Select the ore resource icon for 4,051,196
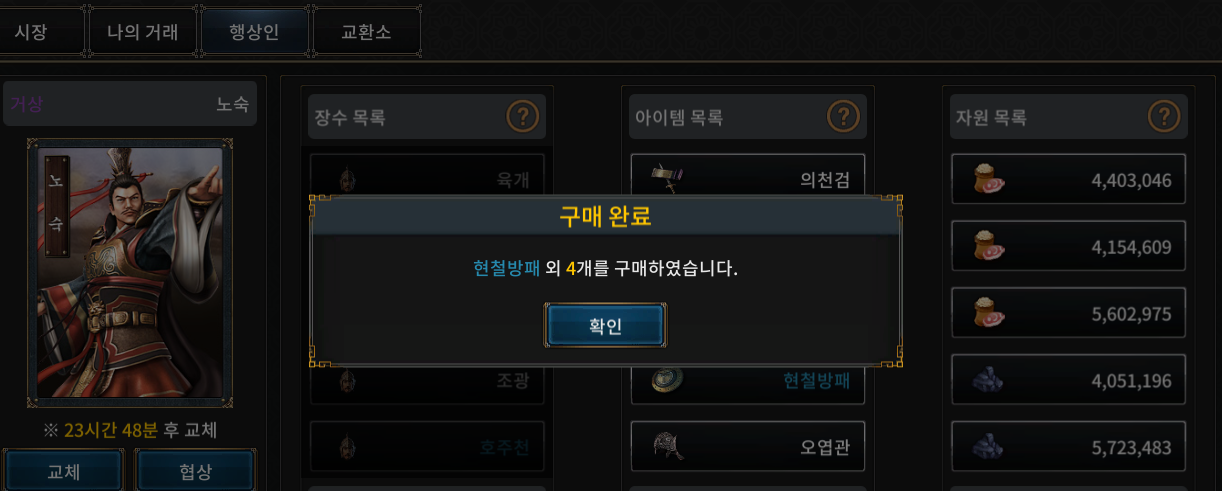Image resolution: width=1222 pixels, height=491 pixels. (x=988, y=380)
